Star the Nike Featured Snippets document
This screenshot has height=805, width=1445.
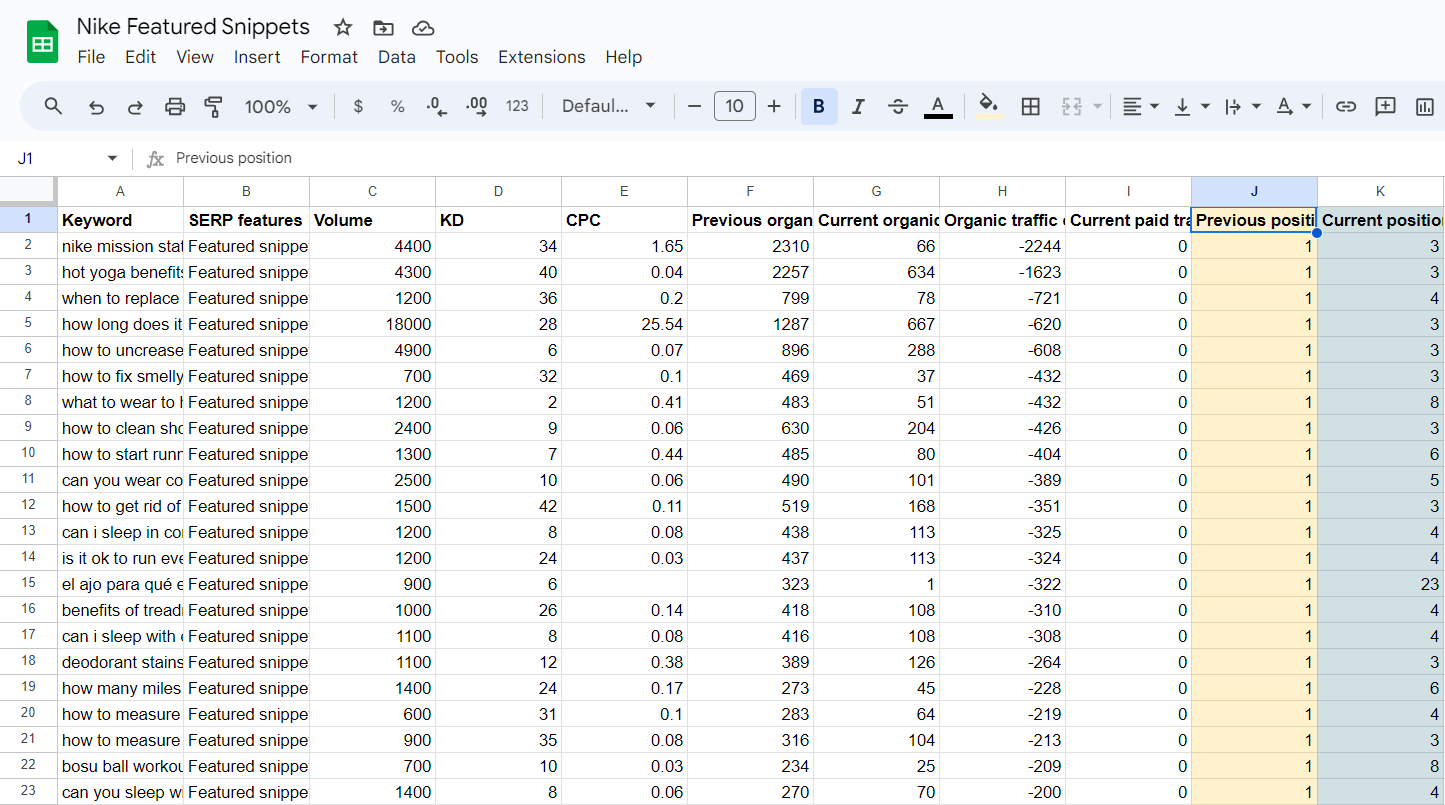point(343,28)
